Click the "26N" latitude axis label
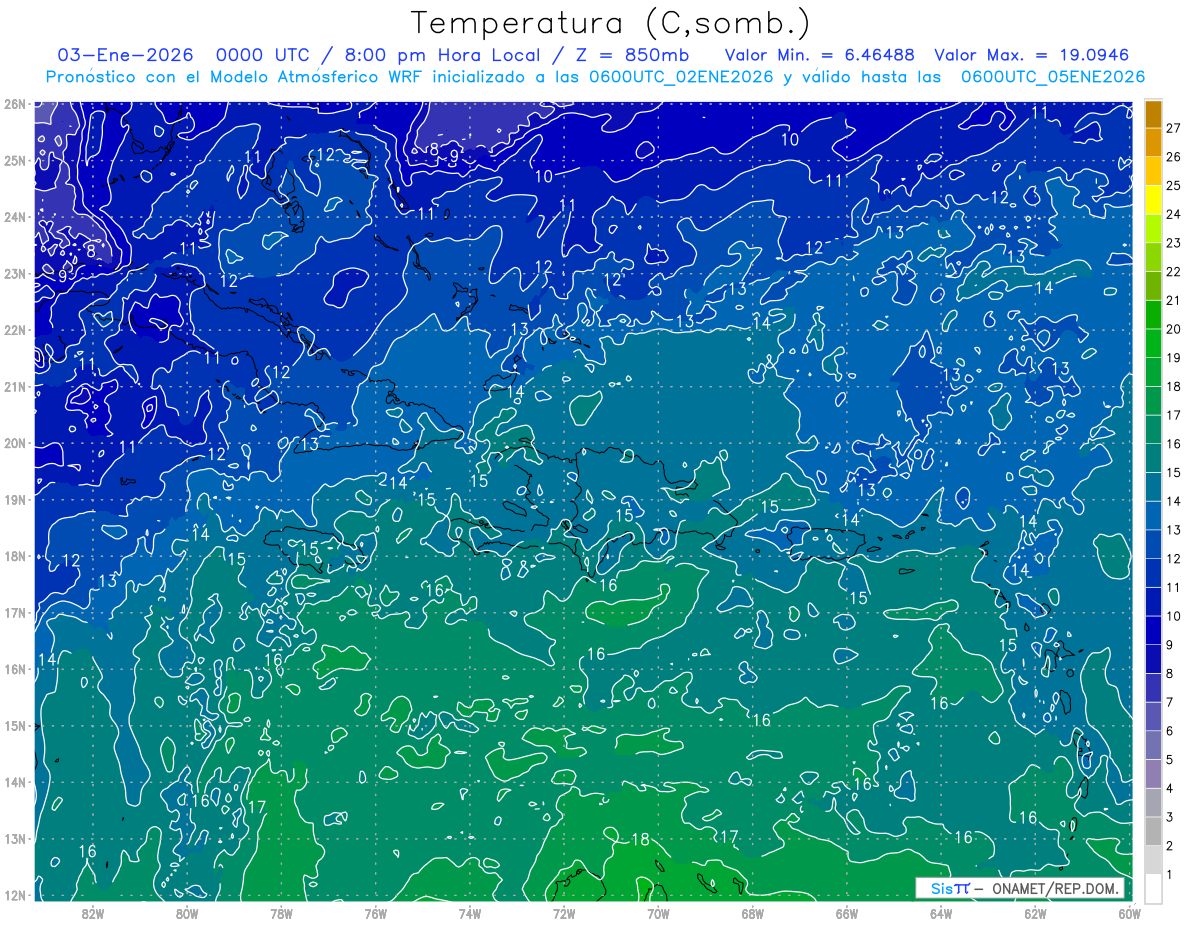 point(14,104)
